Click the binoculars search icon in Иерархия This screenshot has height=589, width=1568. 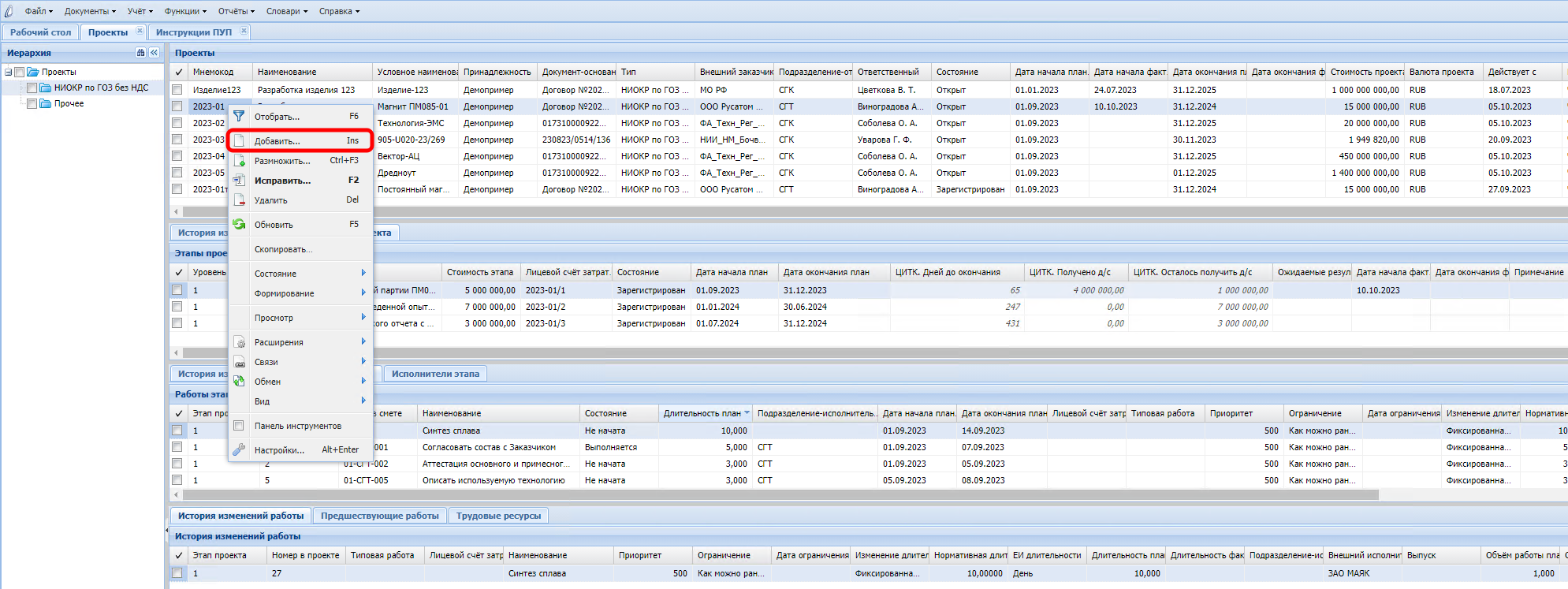[140, 53]
